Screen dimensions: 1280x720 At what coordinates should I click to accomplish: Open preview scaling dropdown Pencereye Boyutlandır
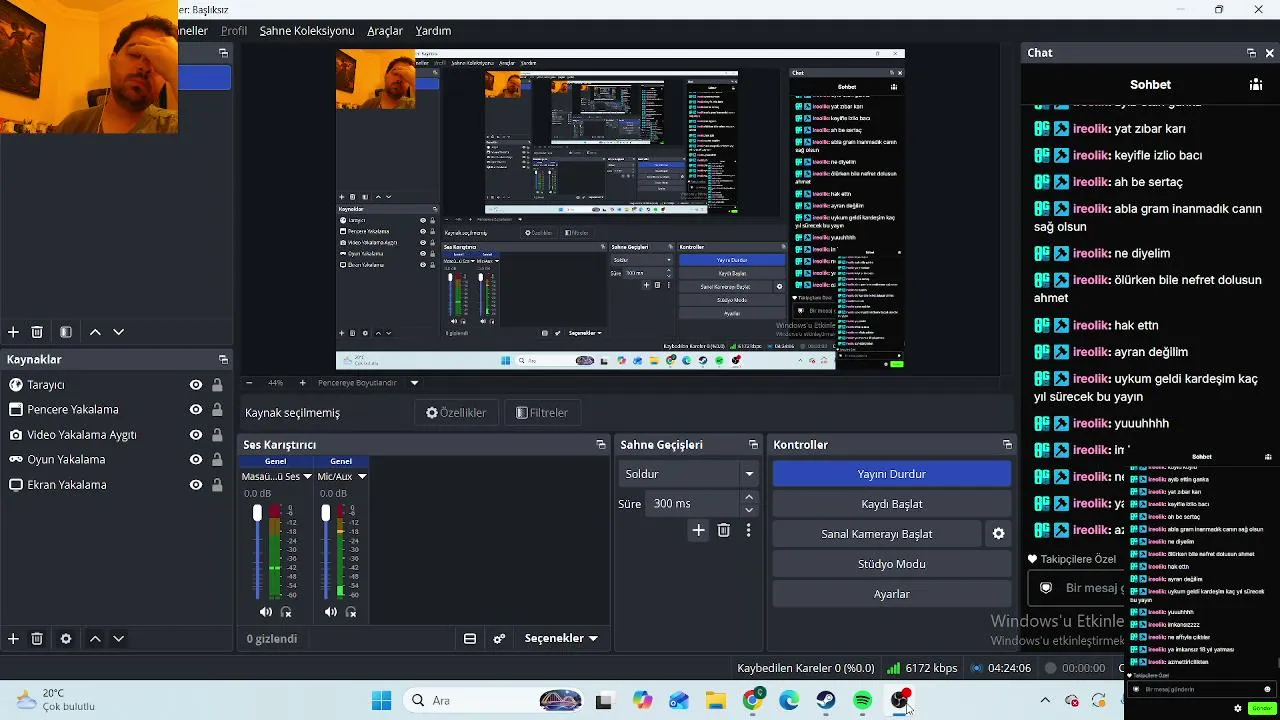point(368,383)
